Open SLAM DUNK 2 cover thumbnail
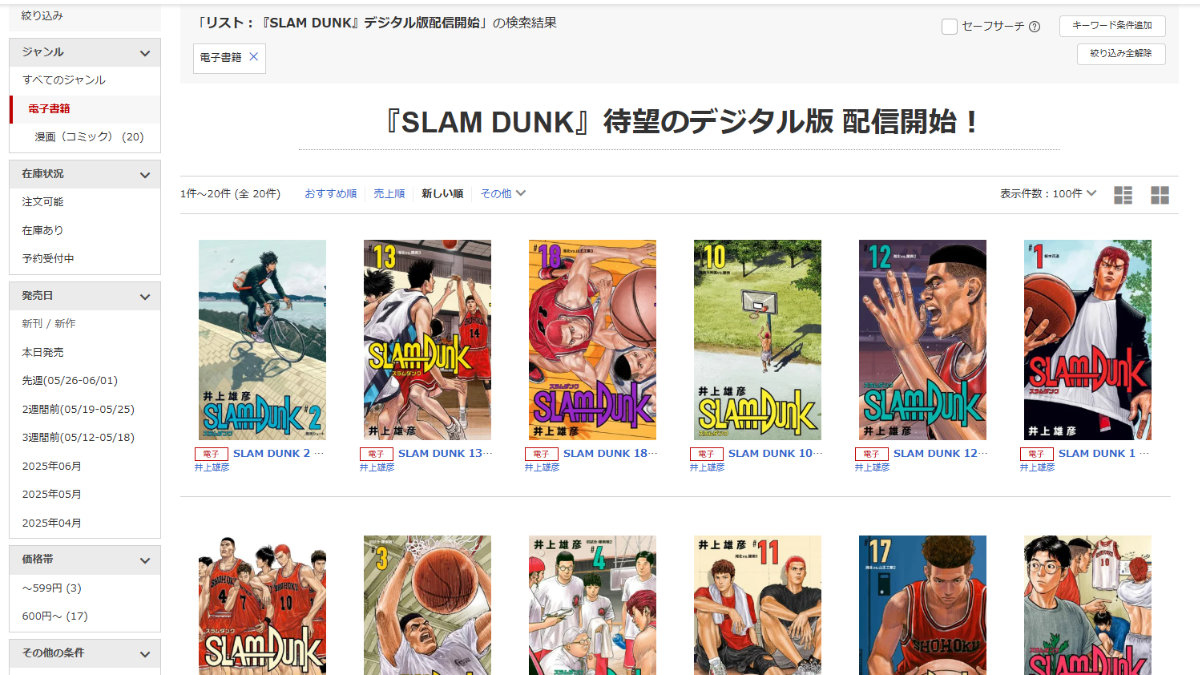 [262, 340]
